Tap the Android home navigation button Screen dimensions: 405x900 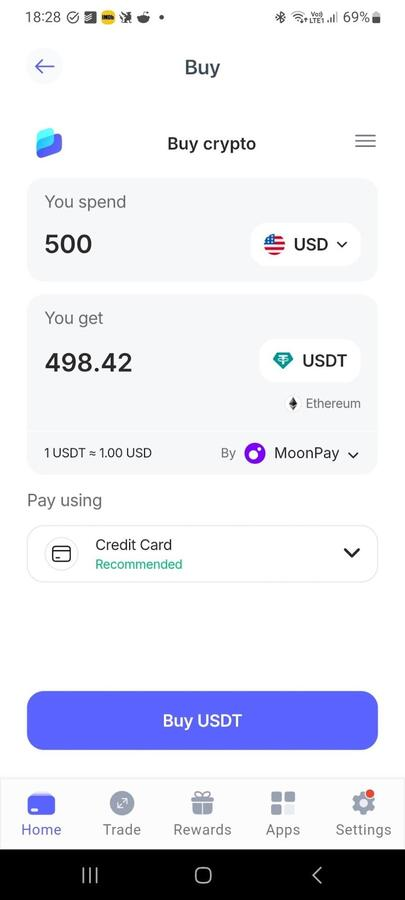click(x=203, y=875)
